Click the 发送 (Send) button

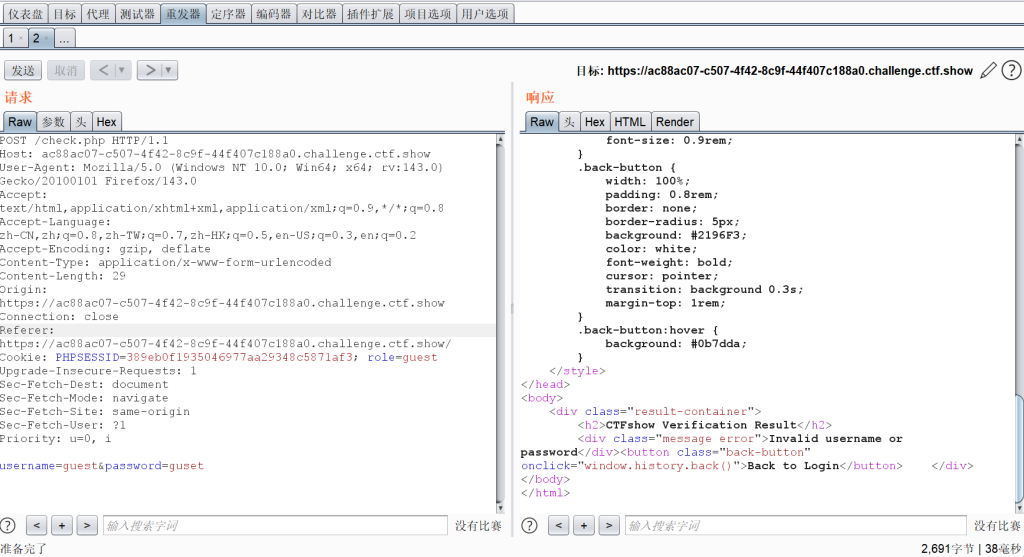tap(23, 70)
